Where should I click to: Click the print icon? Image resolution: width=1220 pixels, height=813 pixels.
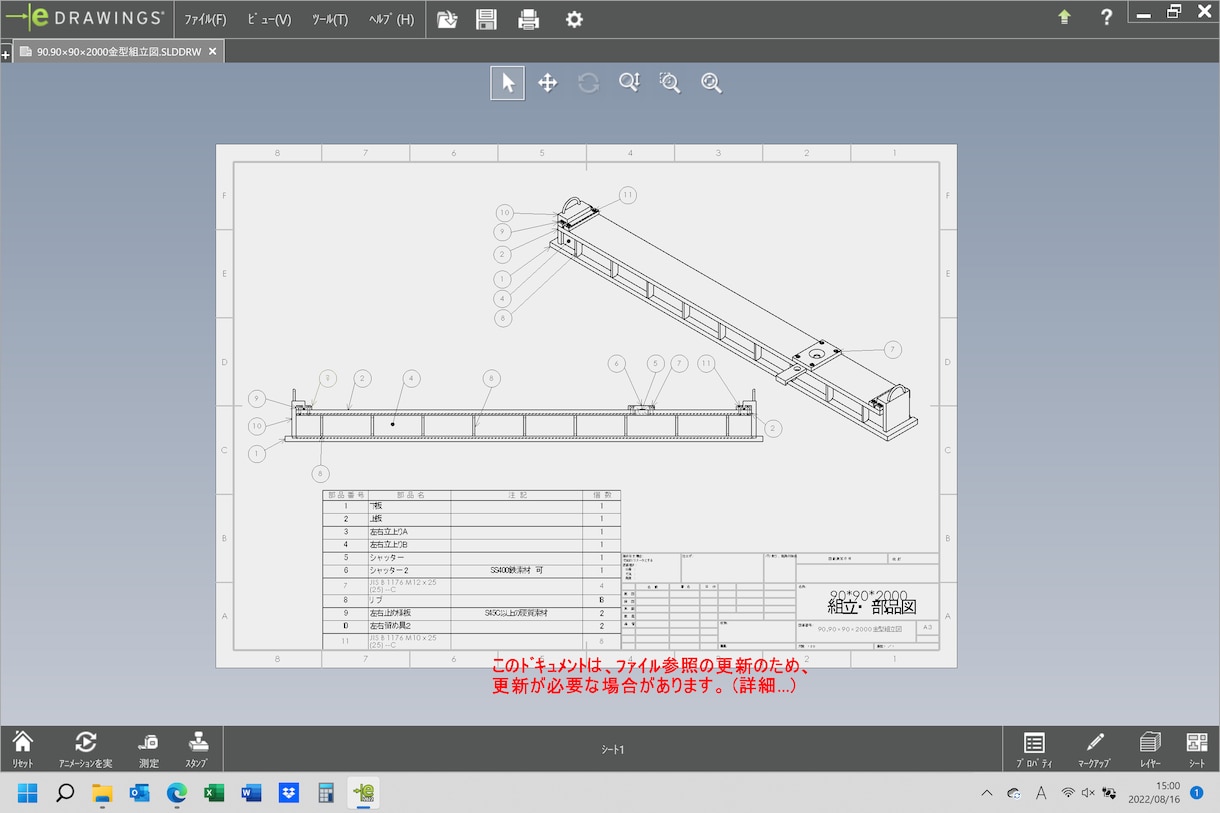click(x=529, y=19)
